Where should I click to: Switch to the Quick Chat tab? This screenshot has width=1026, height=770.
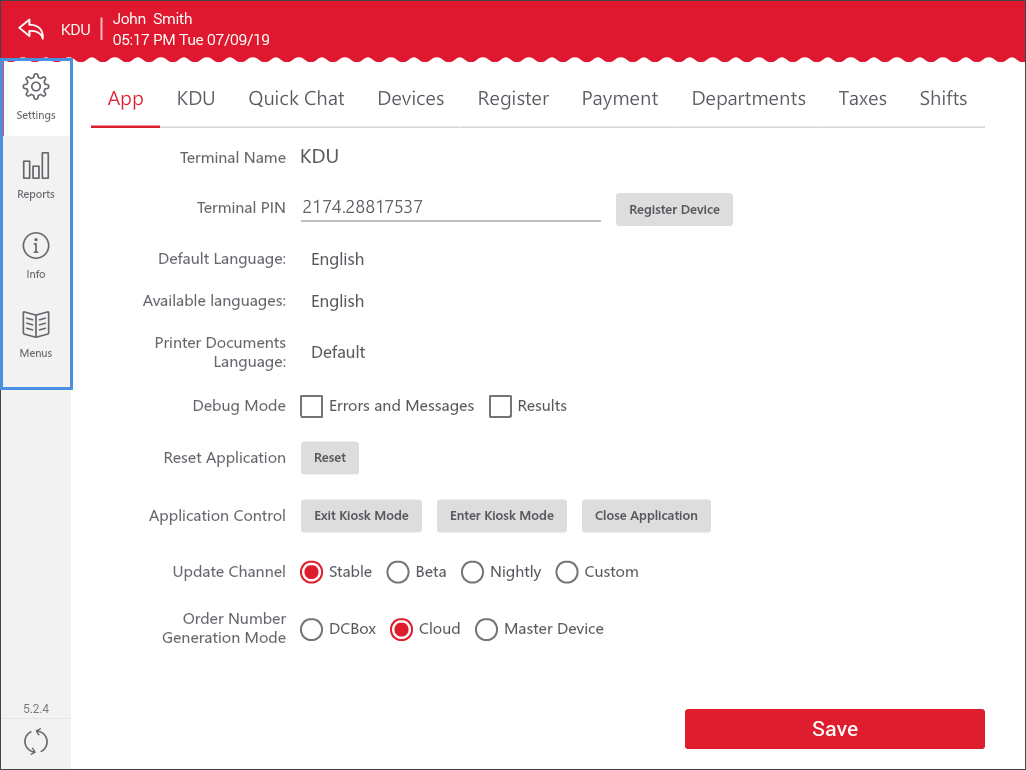296,98
